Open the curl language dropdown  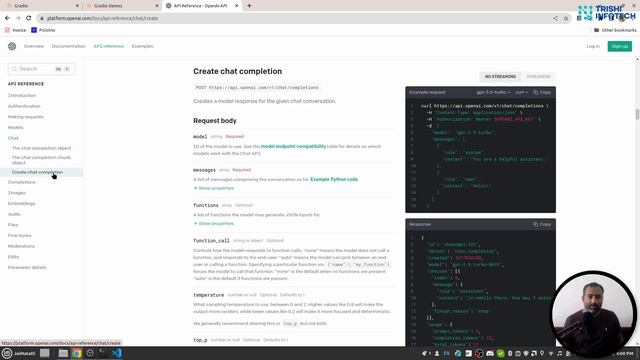(x=521, y=92)
